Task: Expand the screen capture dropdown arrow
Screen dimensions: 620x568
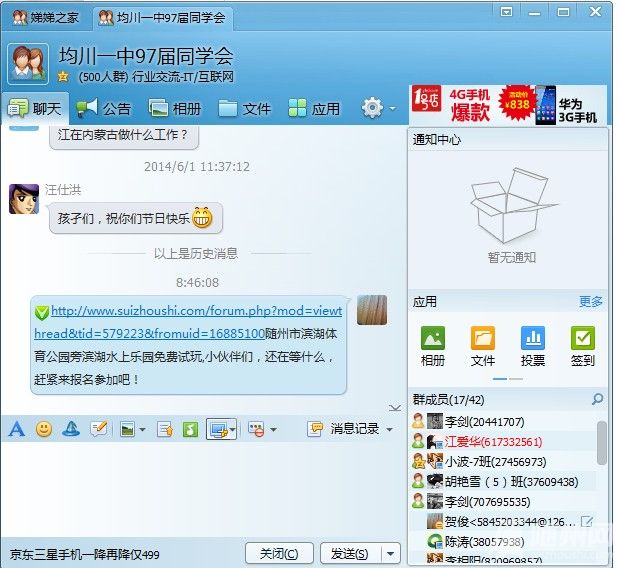Action: tap(232, 429)
